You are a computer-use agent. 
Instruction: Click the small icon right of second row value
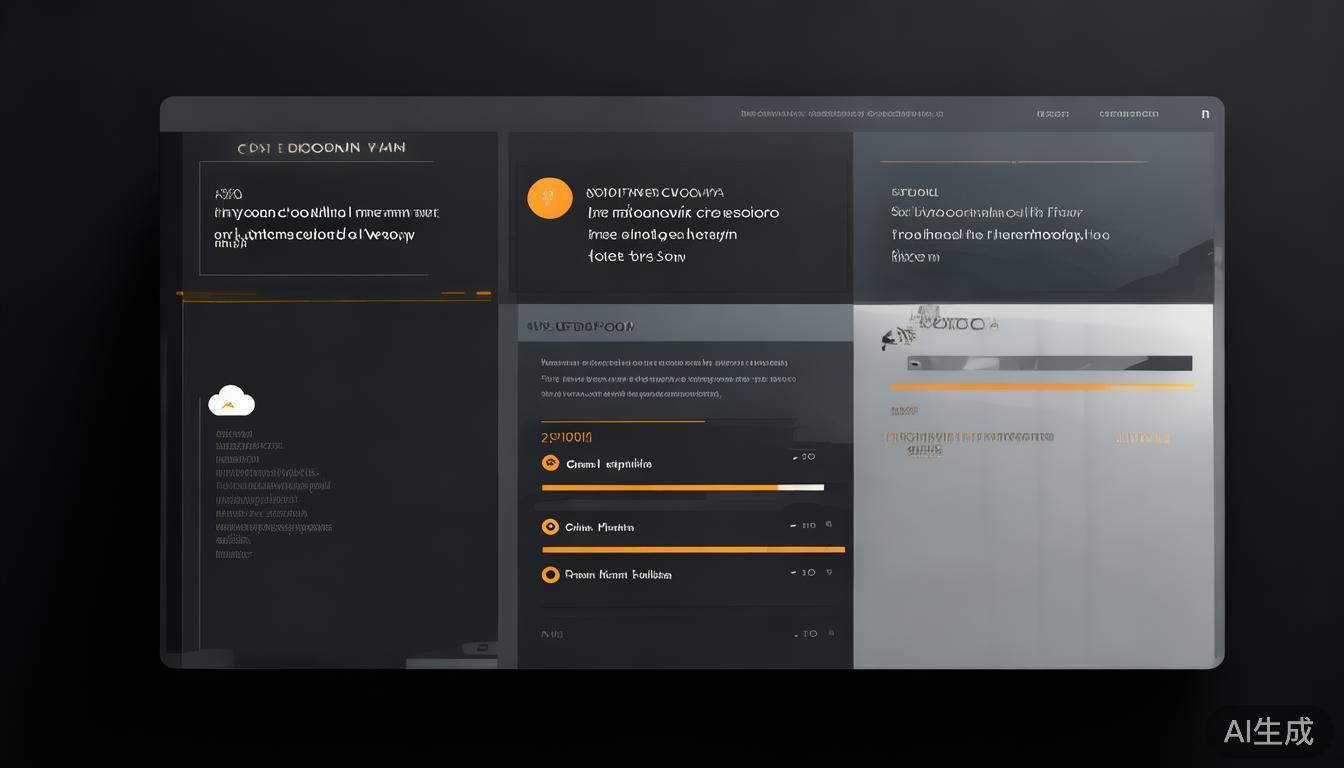(829, 525)
